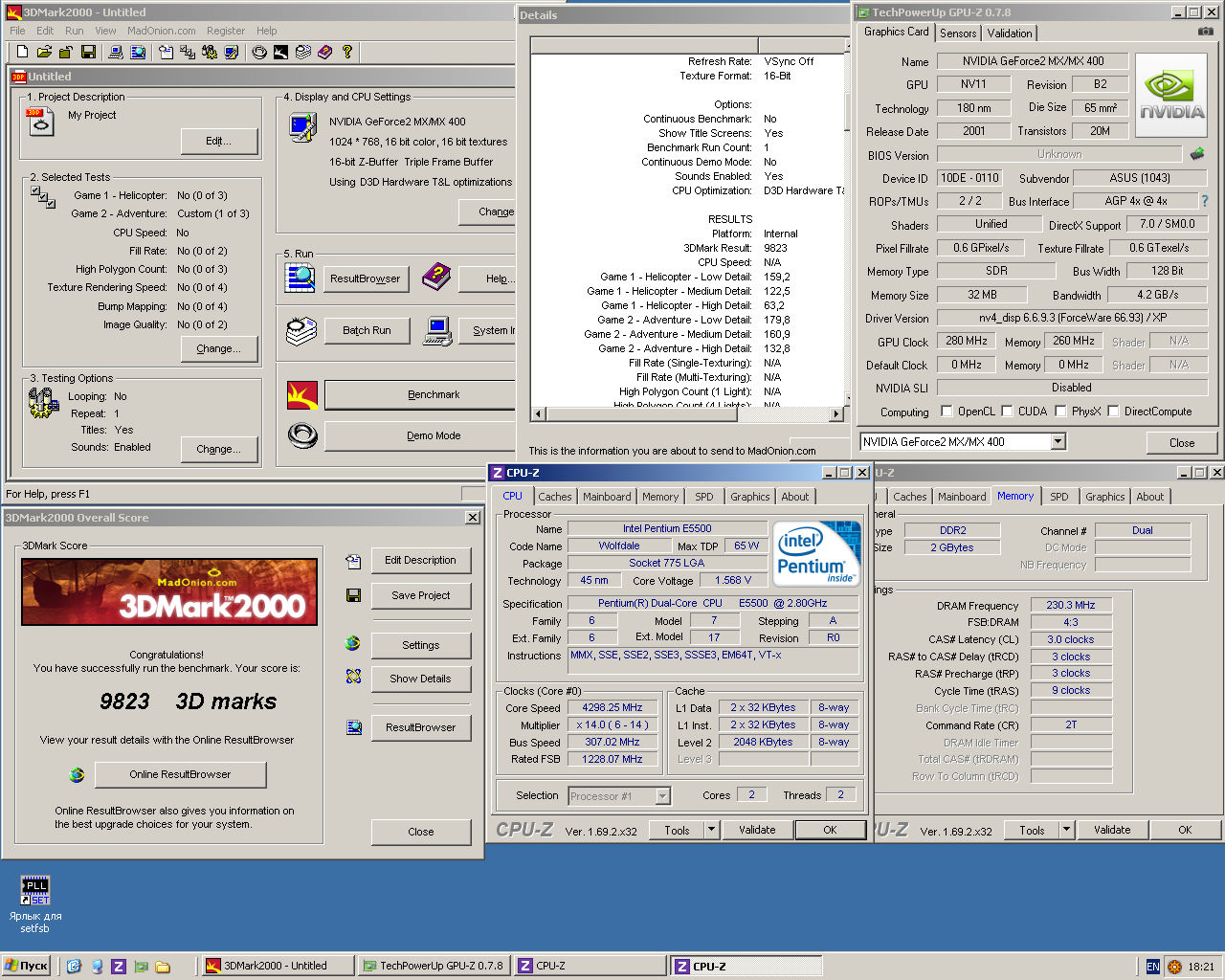Click the Bus Interface question mark icon
Image resolution: width=1225 pixels, height=980 pixels.
(x=1204, y=201)
